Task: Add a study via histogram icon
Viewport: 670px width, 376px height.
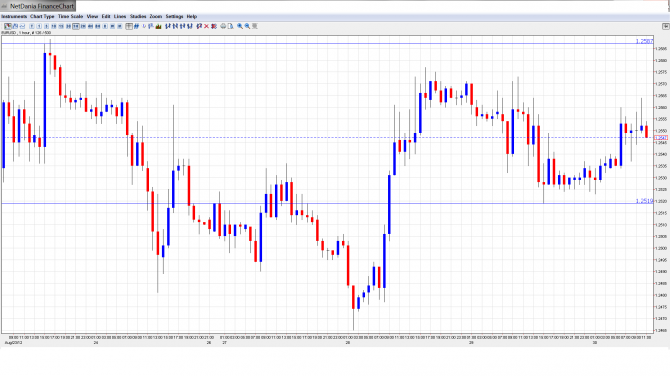Action: (x=158, y=26)
